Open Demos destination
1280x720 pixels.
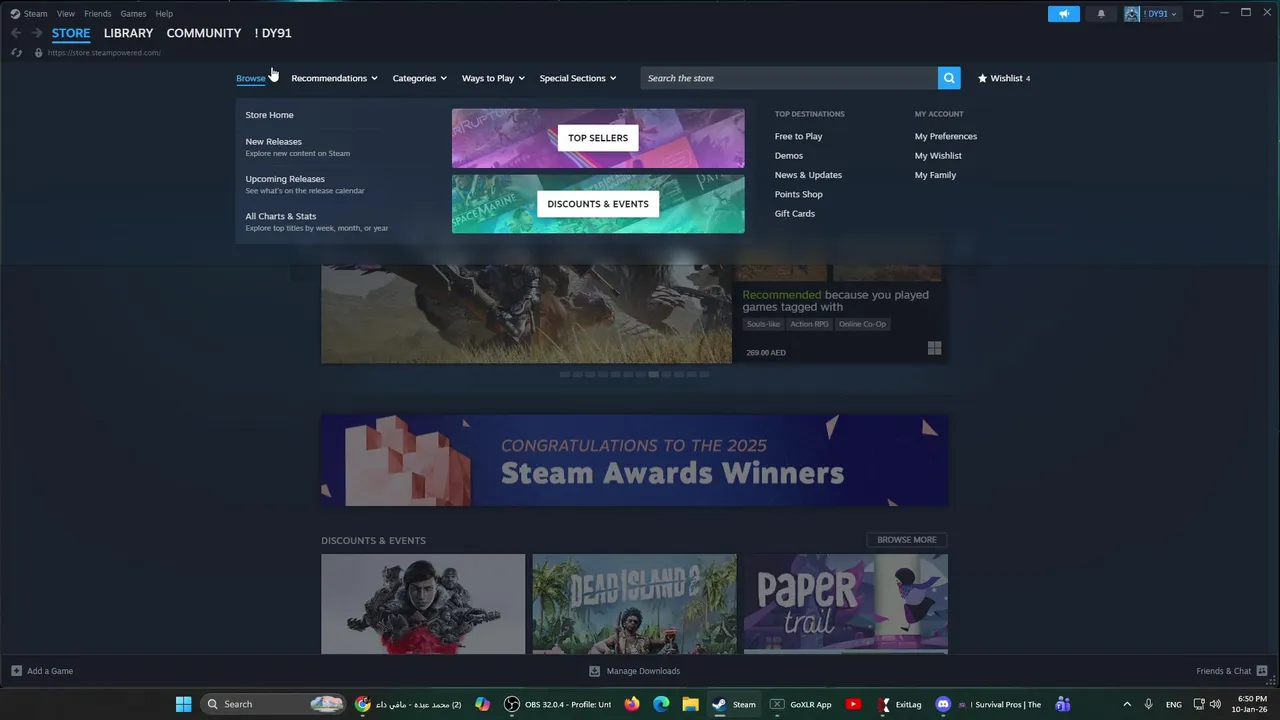[x=789, y=155]
